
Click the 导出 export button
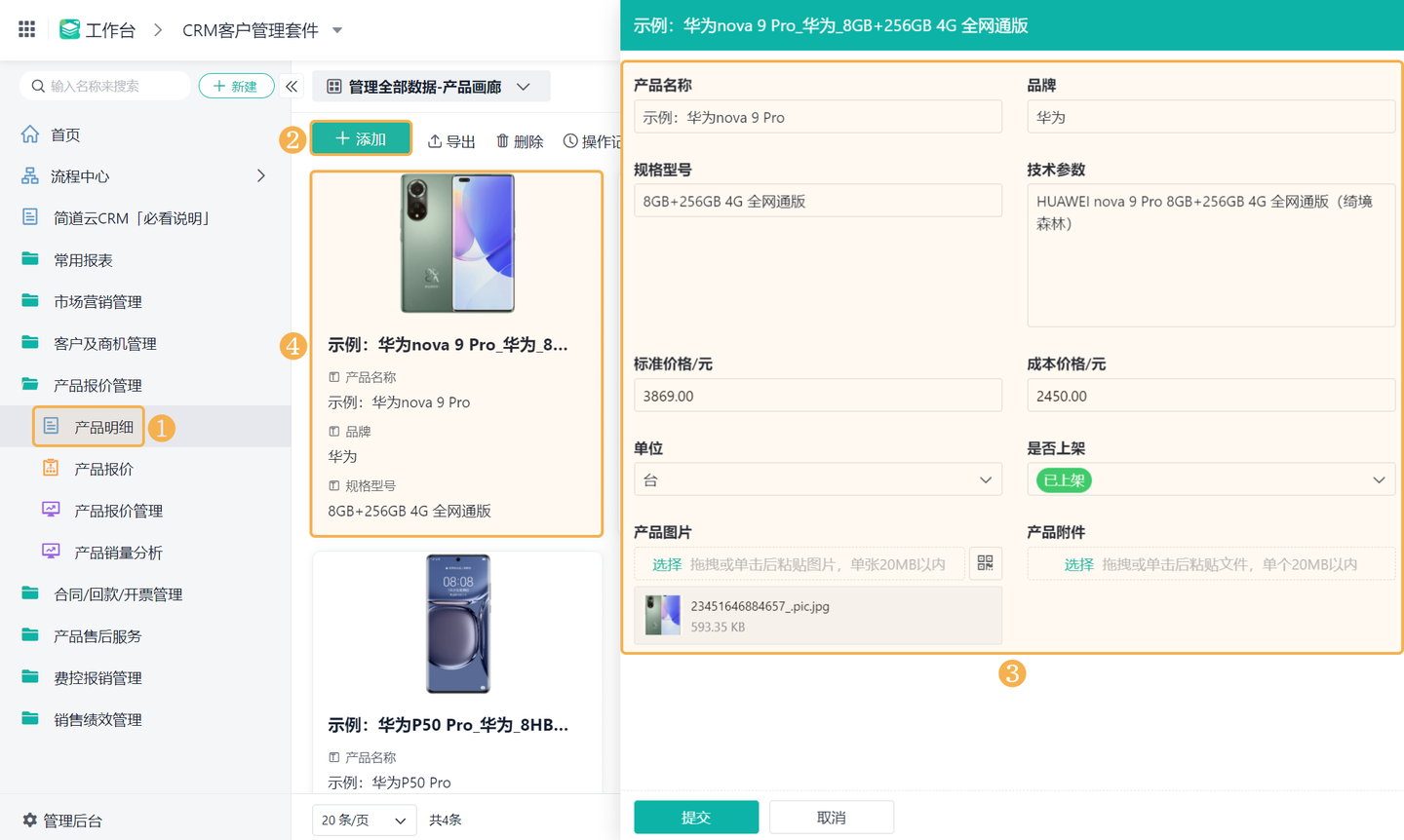click(451, 141)
